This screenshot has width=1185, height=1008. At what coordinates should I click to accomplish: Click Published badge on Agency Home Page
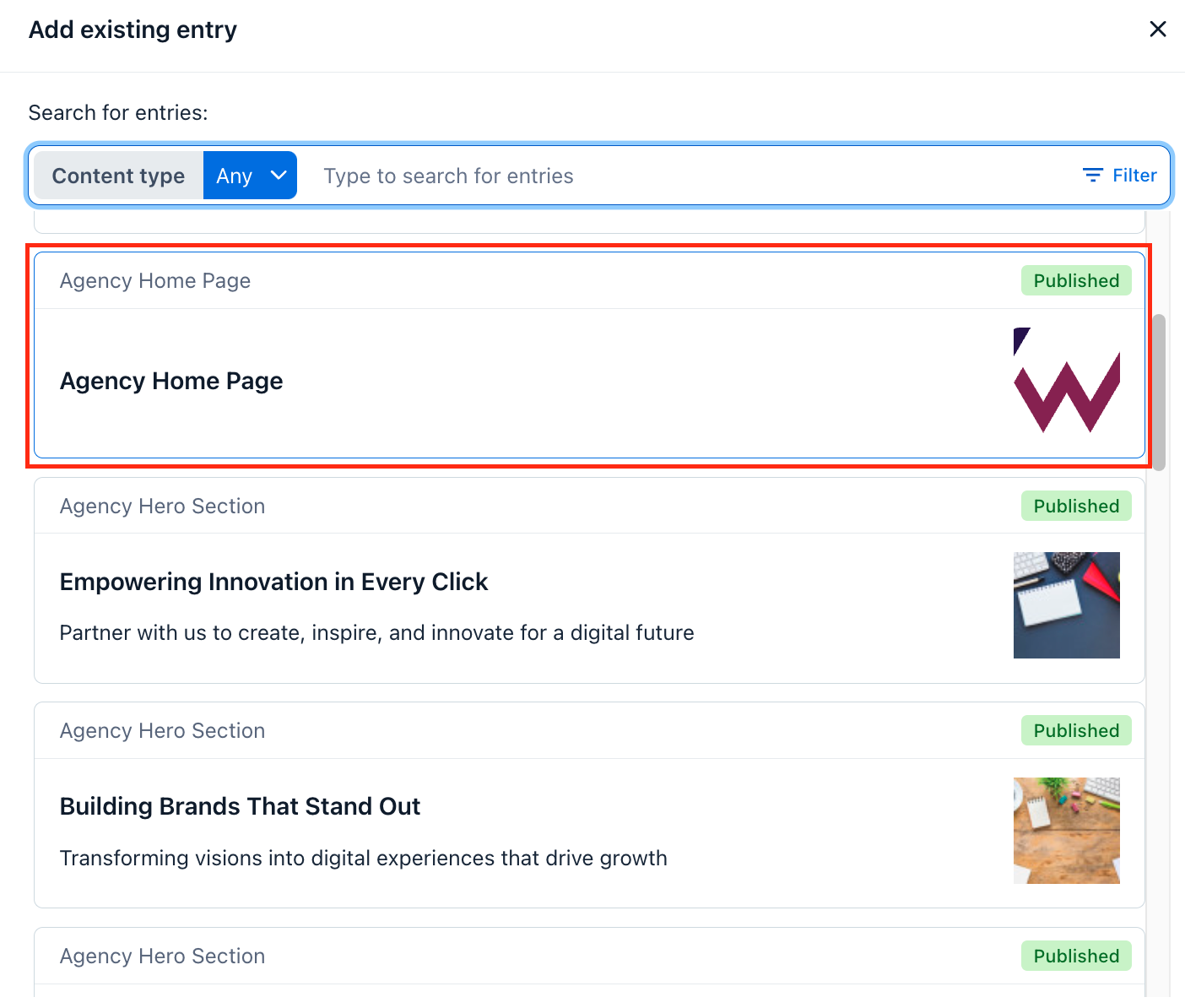point(1076,280)
